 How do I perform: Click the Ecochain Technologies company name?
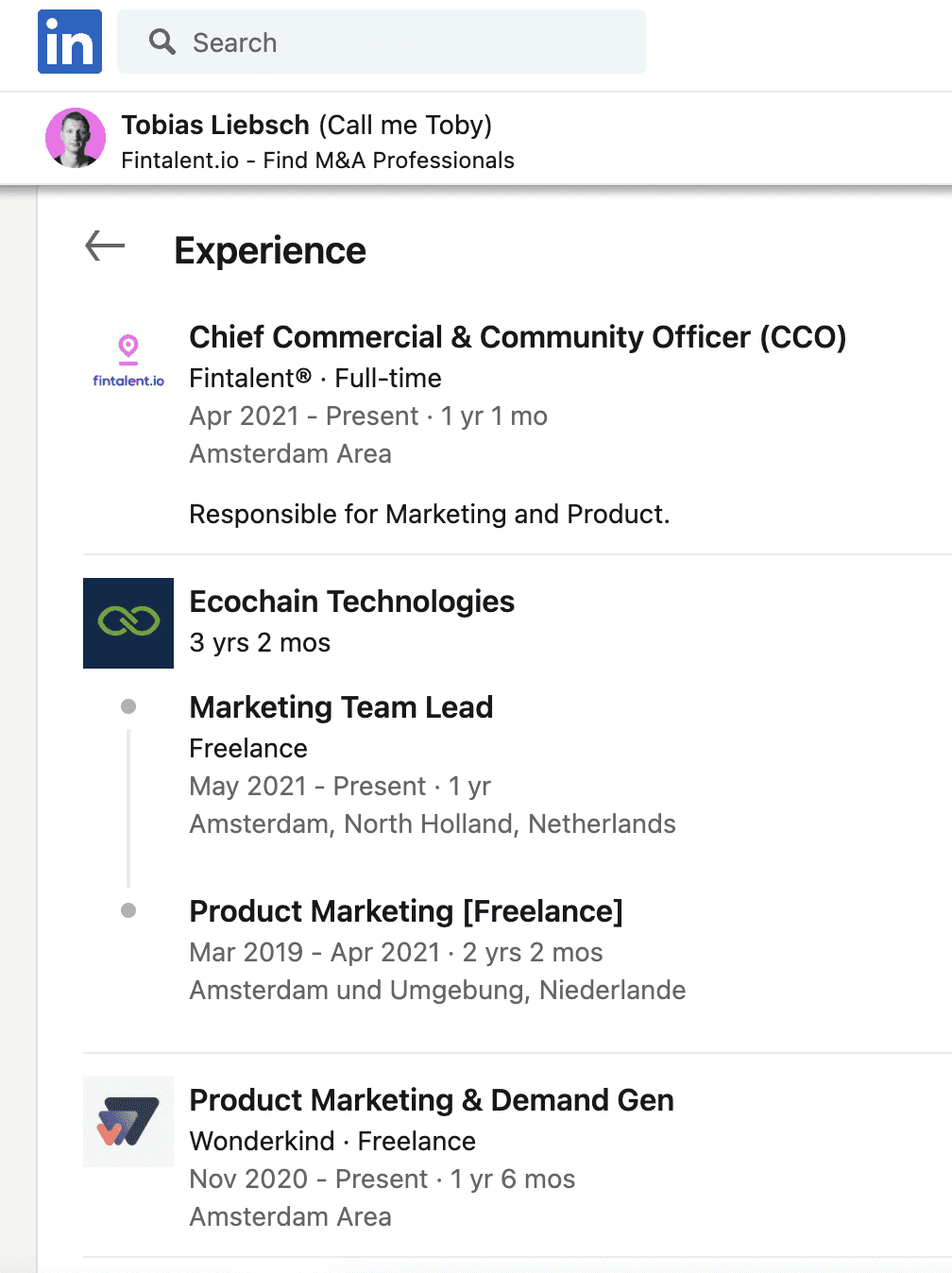click(352, 602)
